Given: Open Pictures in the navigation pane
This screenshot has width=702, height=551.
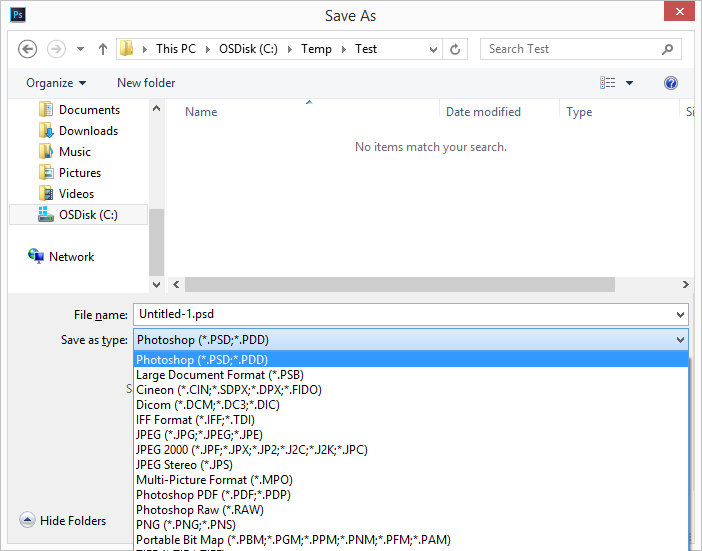Looking at the screenshot, I should tap(80, 173).
